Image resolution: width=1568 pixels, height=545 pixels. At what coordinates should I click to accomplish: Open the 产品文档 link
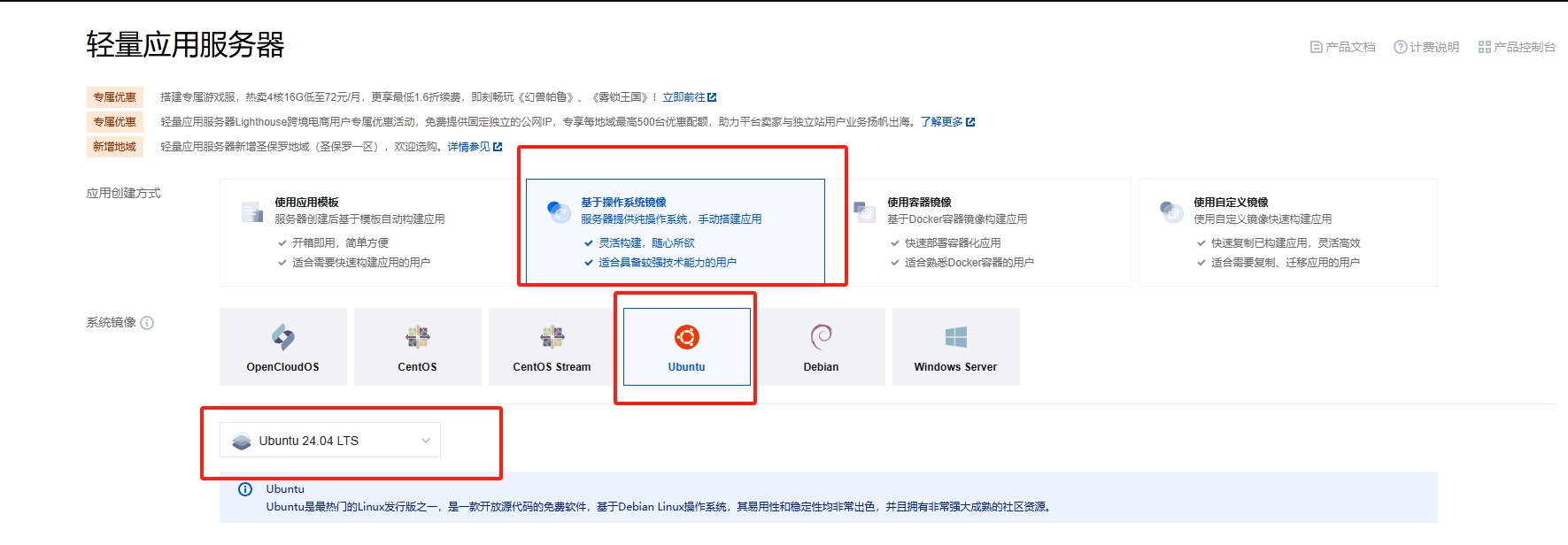point(1342,47)
